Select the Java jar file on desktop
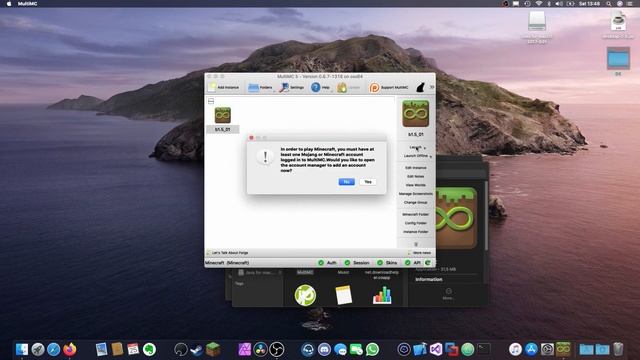The height and width of the screenshot is (360, 640). tap(618, 20)
